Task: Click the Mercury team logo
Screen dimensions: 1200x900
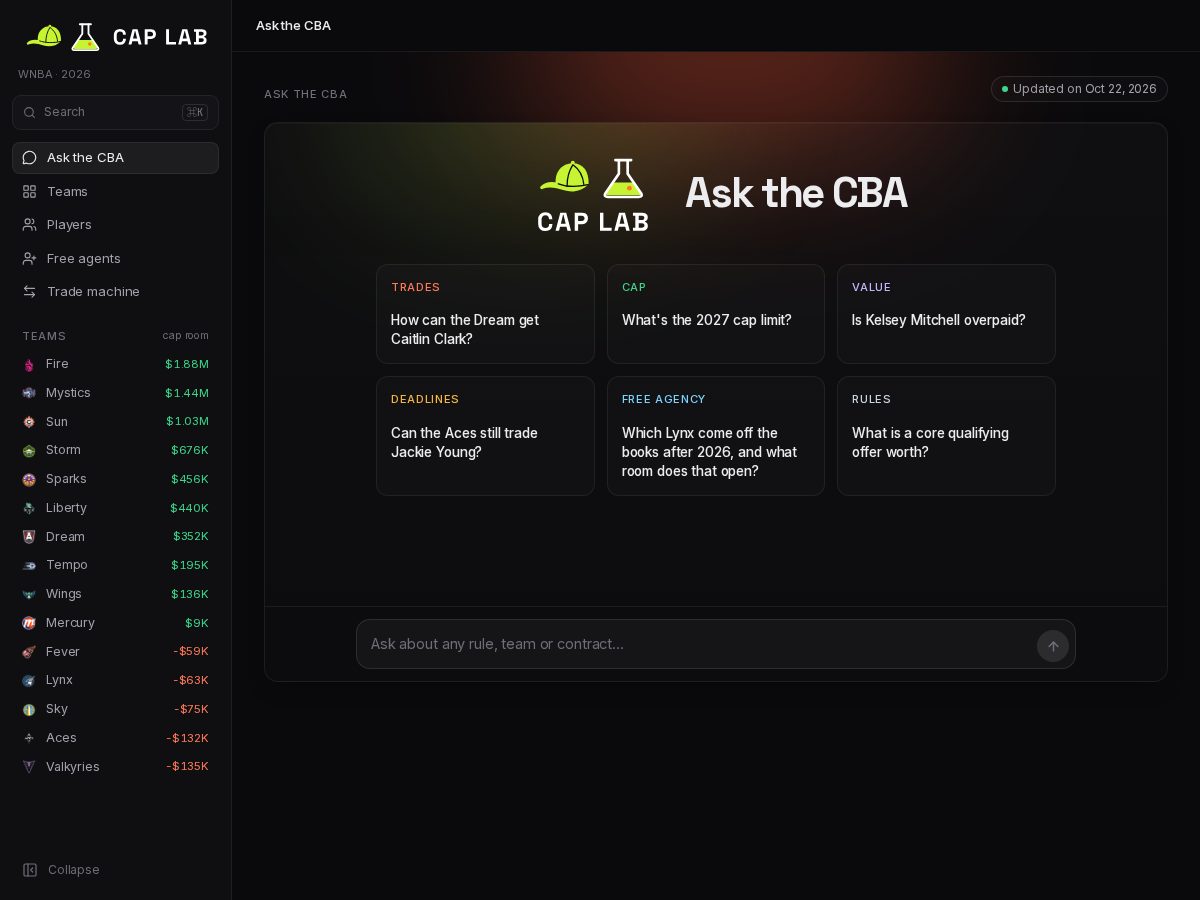Action: point(29,623)
